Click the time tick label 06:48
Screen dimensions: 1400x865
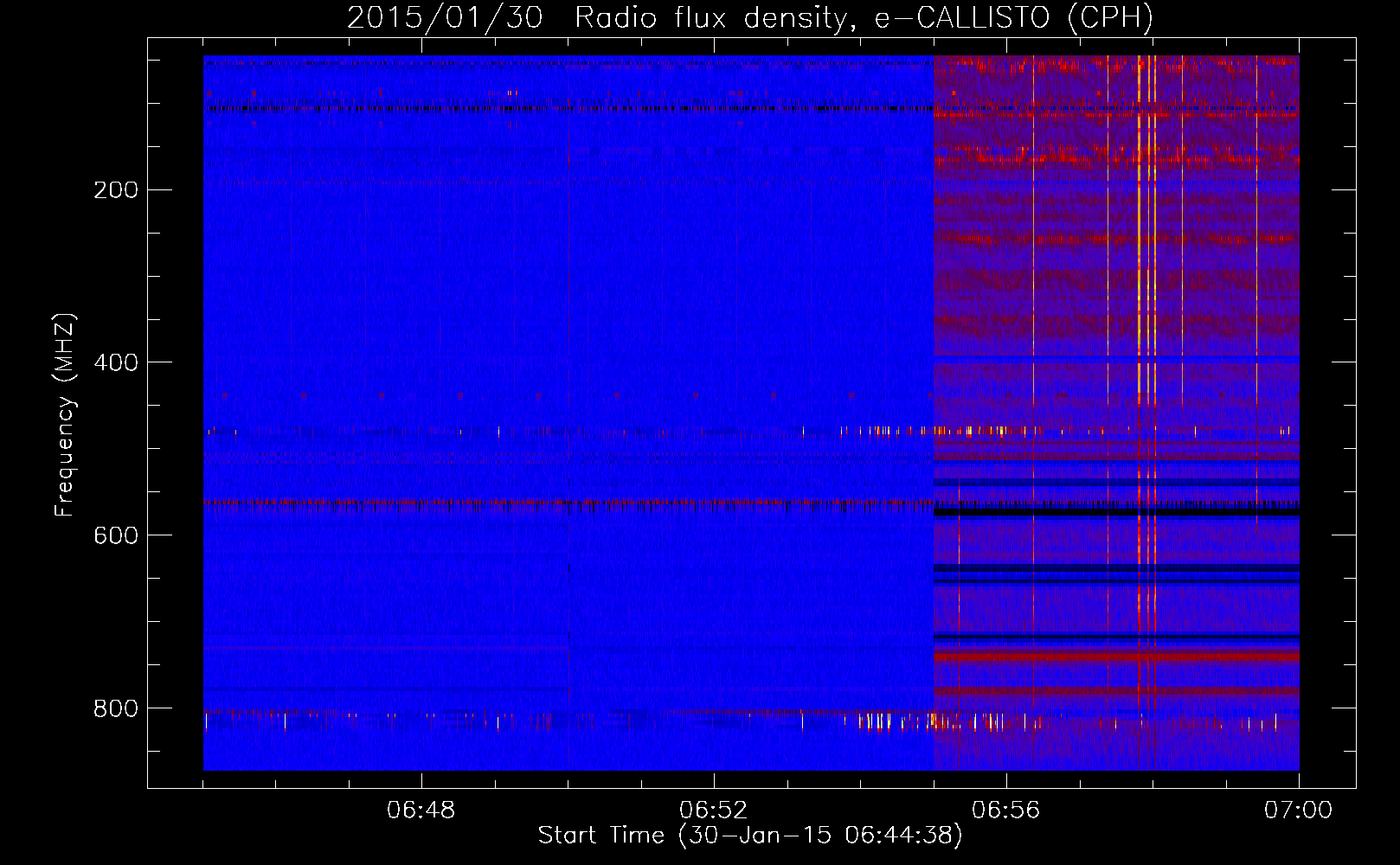[x=421, y=811]
